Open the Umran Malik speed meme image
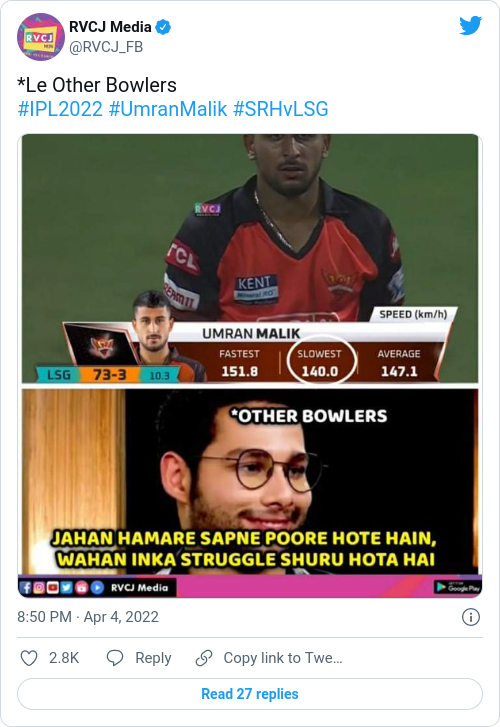The width and height of the screenshot is (500, 727). [250, 258]
